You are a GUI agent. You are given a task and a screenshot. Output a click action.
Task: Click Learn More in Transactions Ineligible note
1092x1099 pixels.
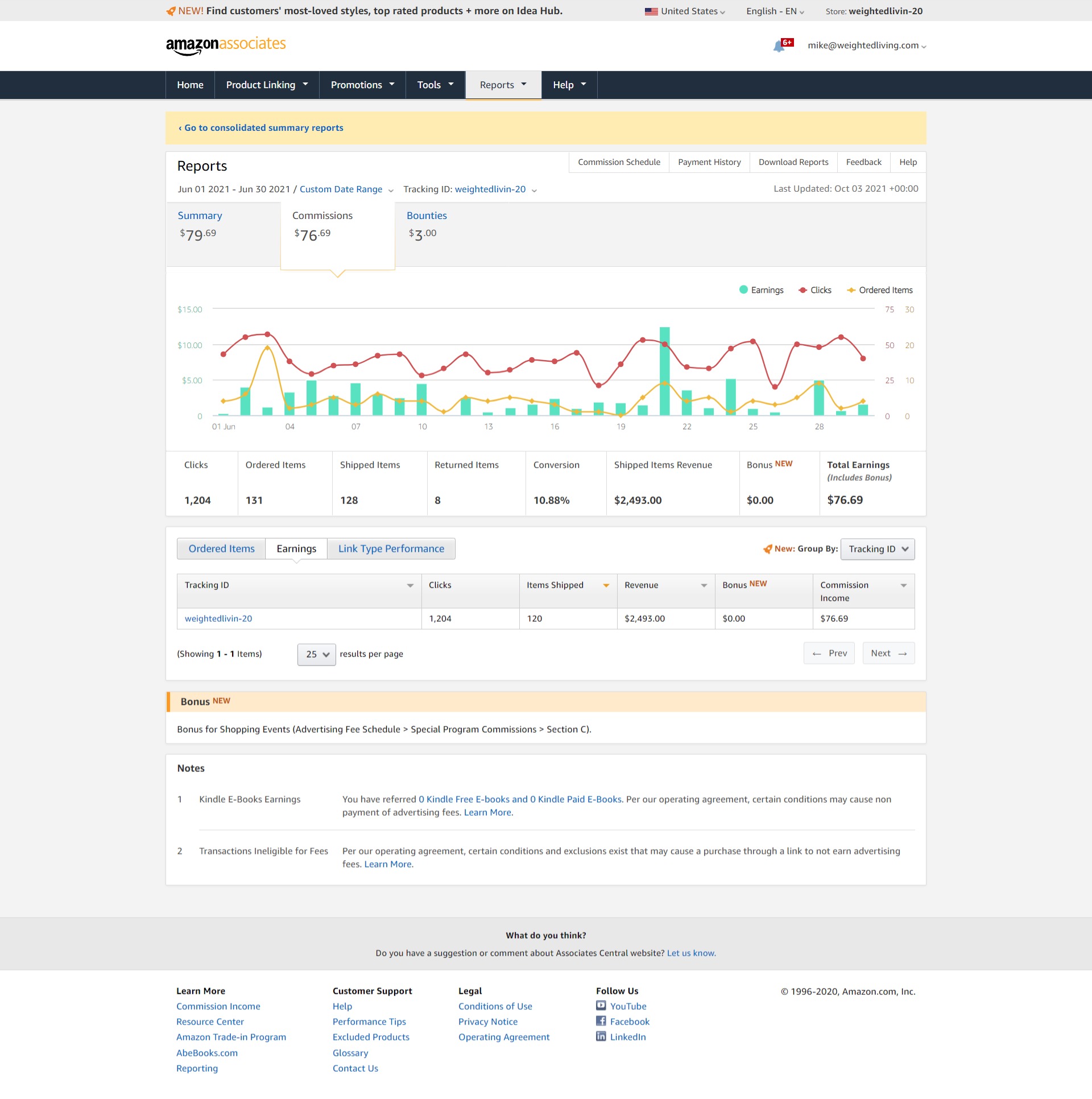point(388,864)
